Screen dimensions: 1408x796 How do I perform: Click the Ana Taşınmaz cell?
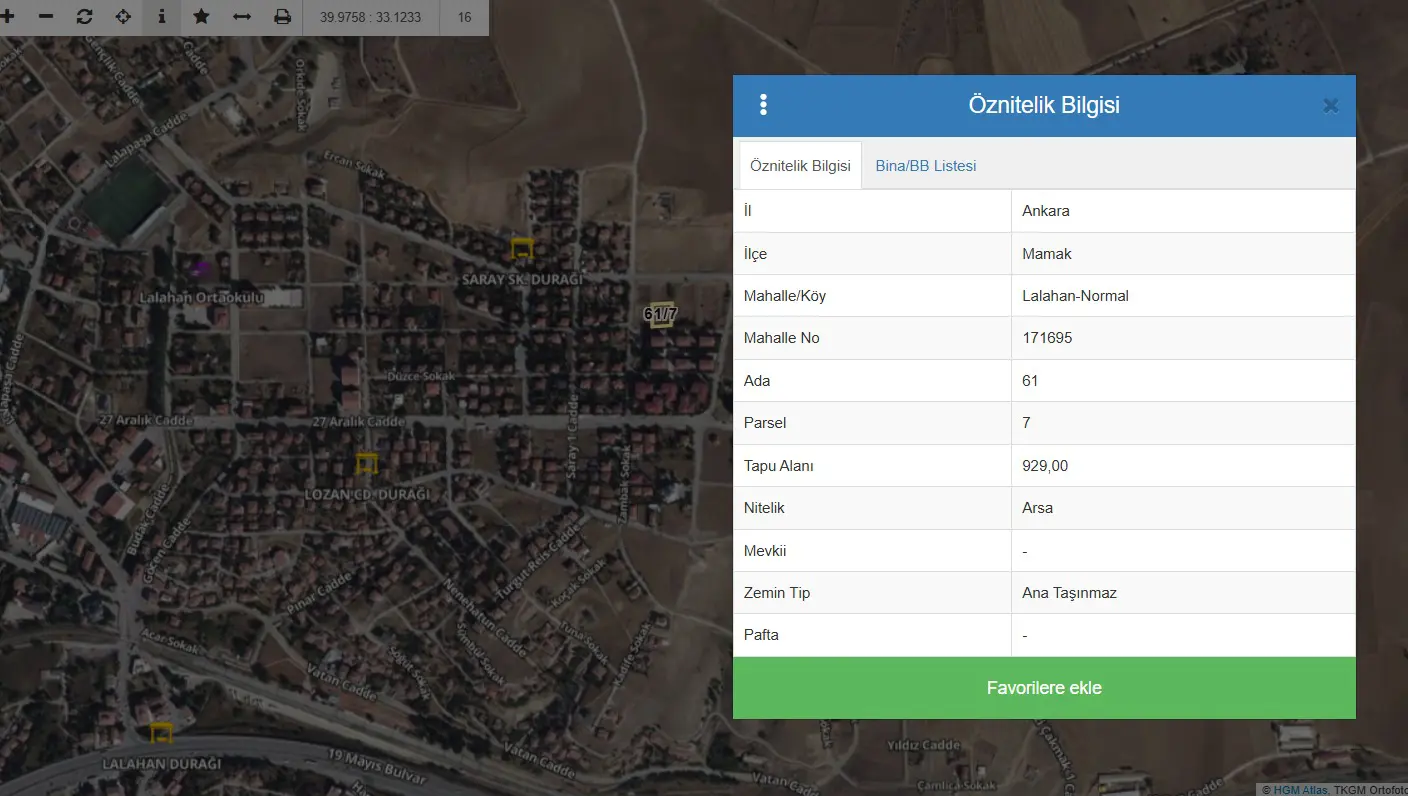point(1183,593)
